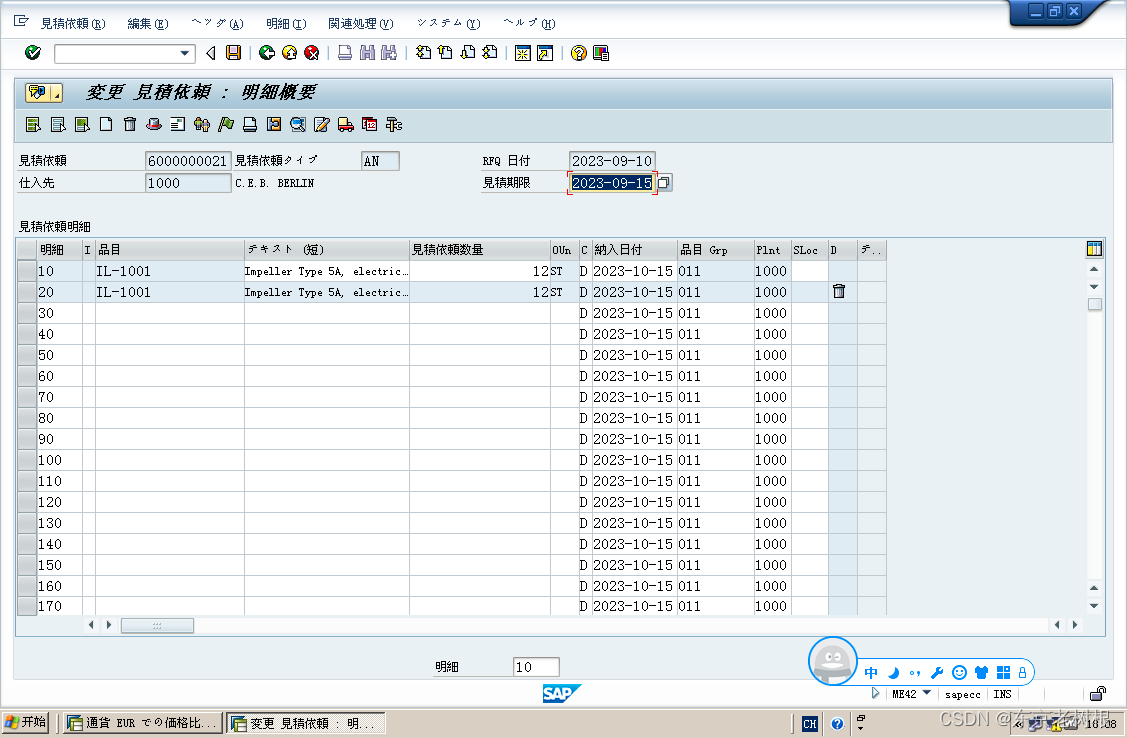Open Help using the question mark icon

tap(578, 53)
